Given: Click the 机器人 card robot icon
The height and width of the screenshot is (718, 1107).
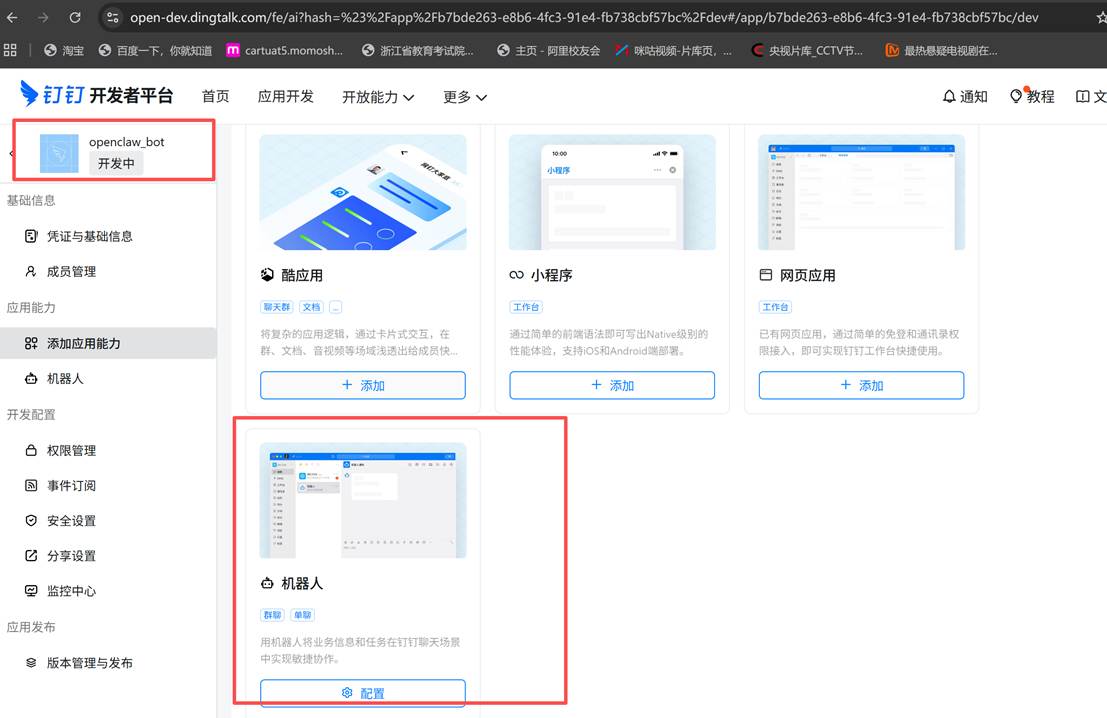Looking at the screenshot, I should pos(267,583).
